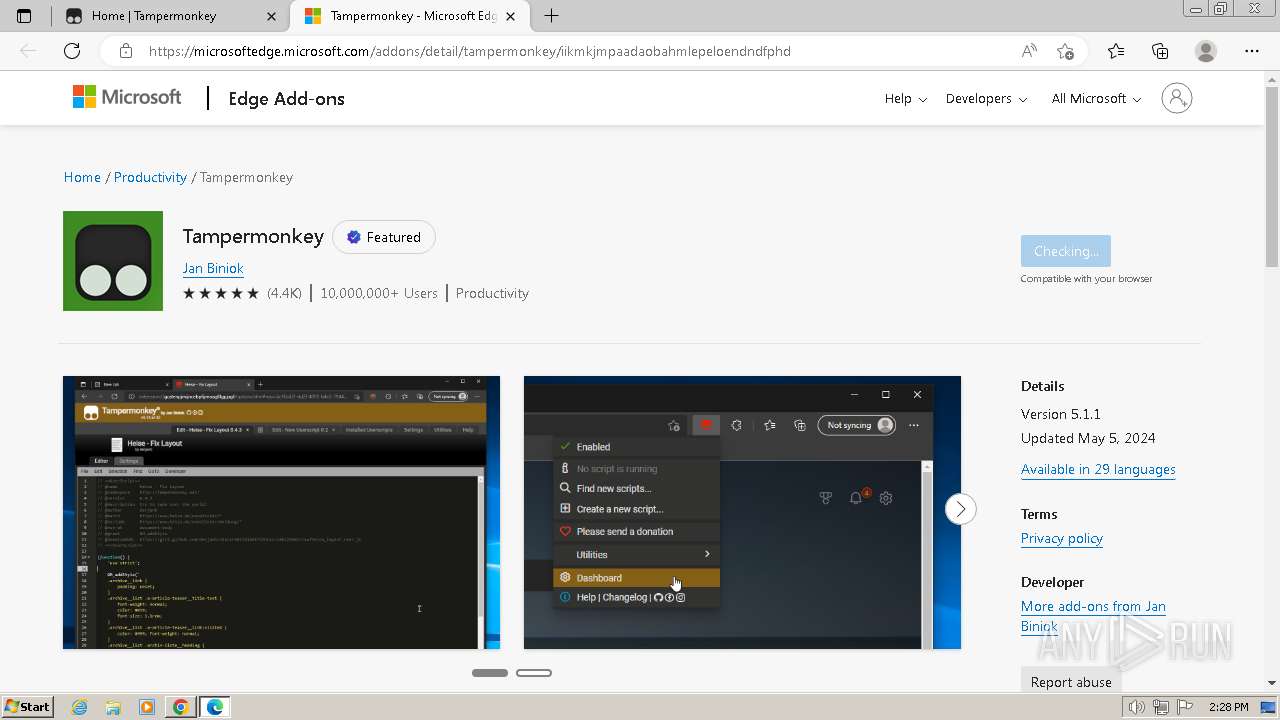This screenshot has width=1280, height=720.
Task: Select the Microsoft Edge taskbar icon
Action: point(215,707)
